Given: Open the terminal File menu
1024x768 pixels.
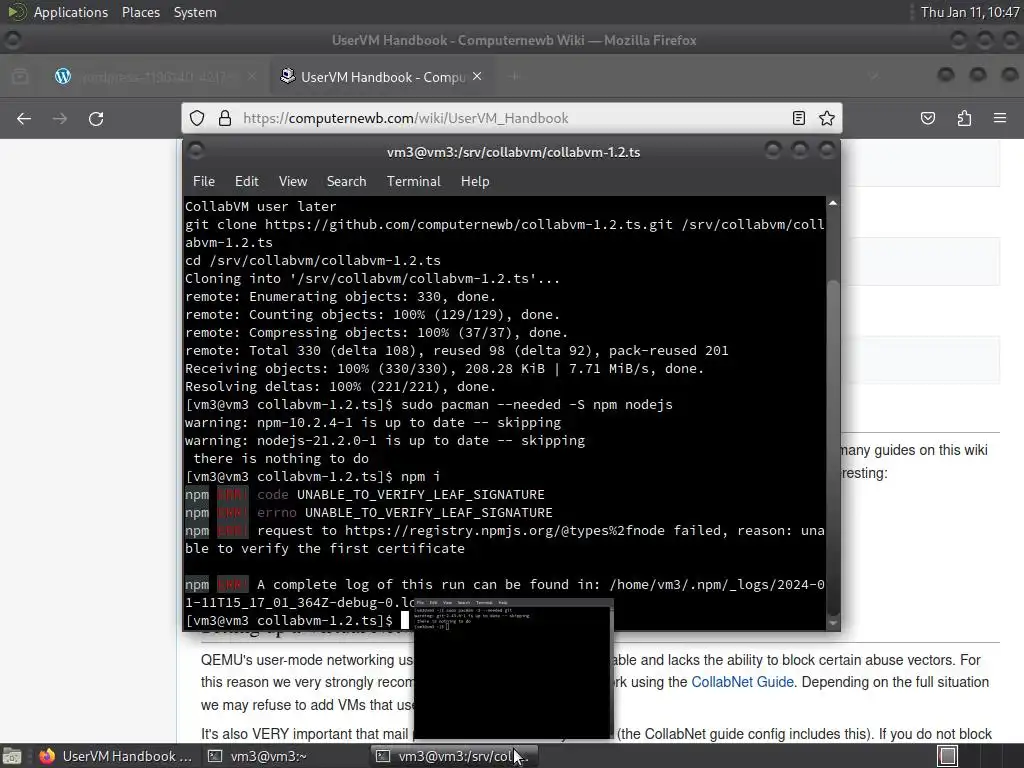Looking at the screenshot, I should coord(204,182).
